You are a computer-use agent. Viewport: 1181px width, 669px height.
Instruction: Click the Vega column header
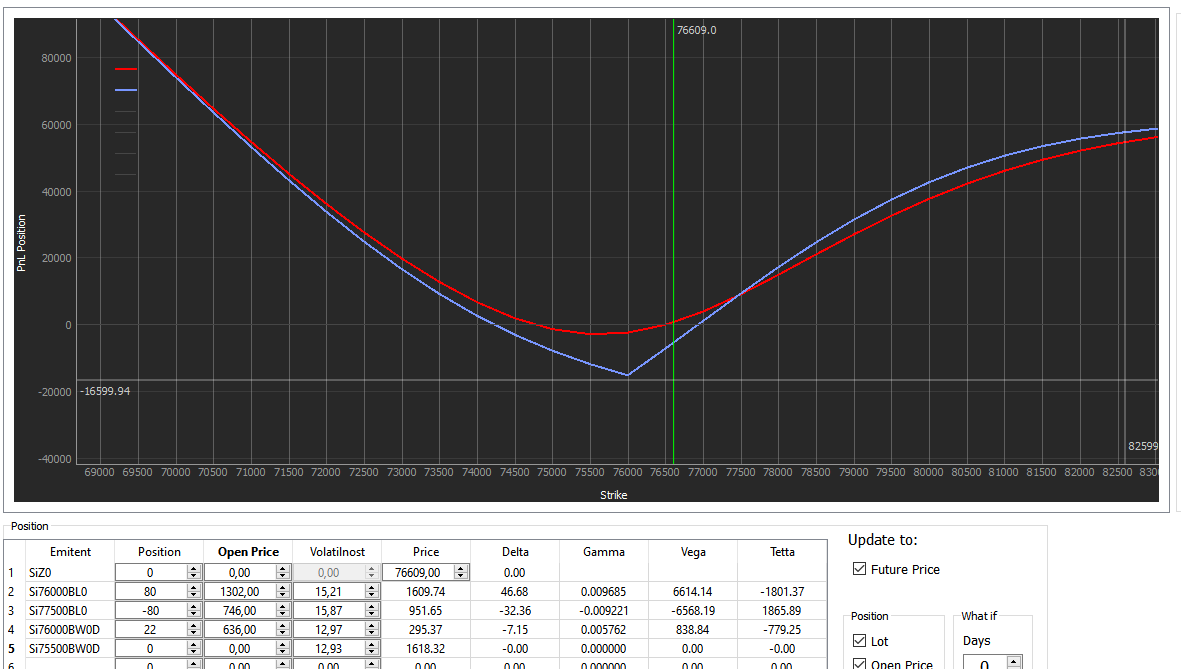(x=693, y=551)
